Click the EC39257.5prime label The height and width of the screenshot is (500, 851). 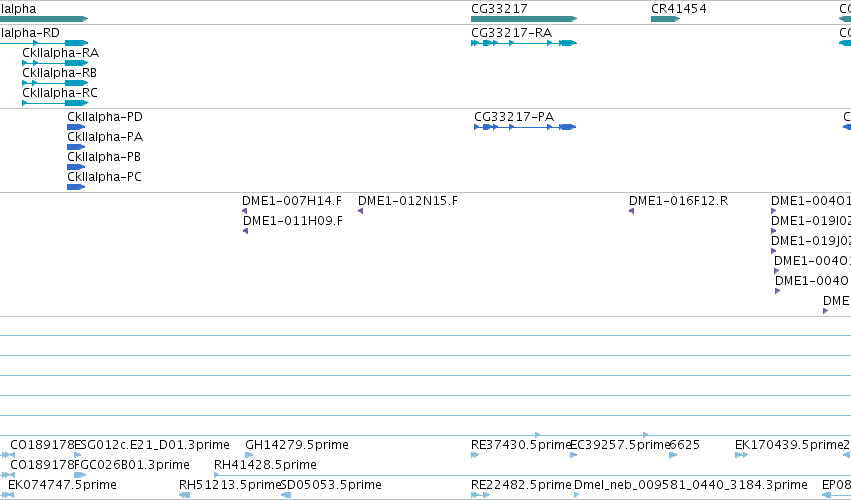[620, 445]
